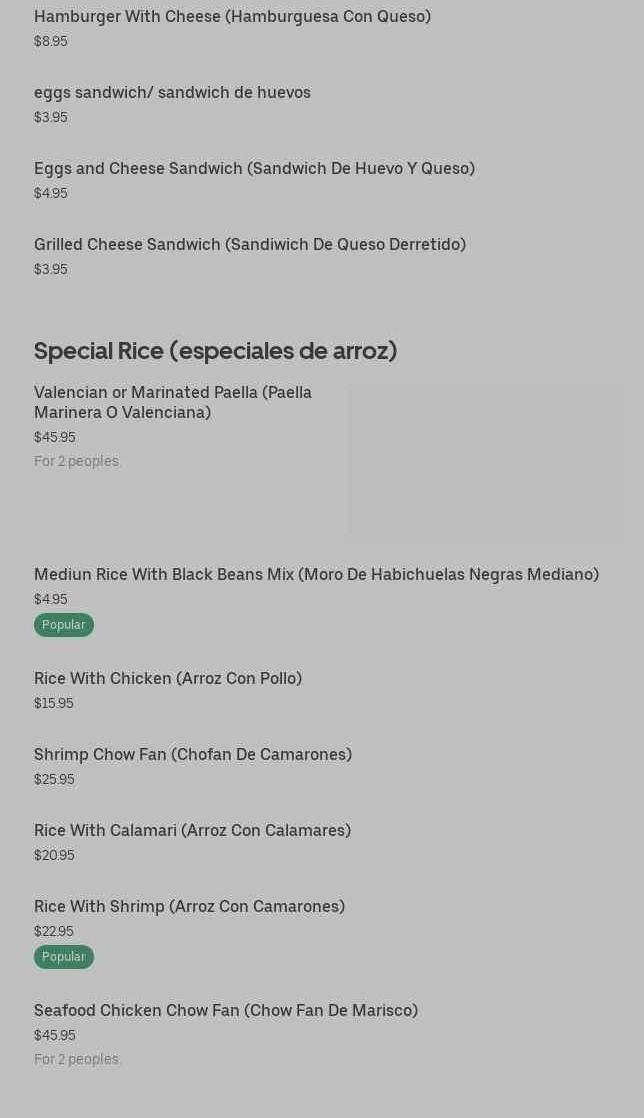Click $45.95 price under Seafood Chow Fan

pos(55,1035)
